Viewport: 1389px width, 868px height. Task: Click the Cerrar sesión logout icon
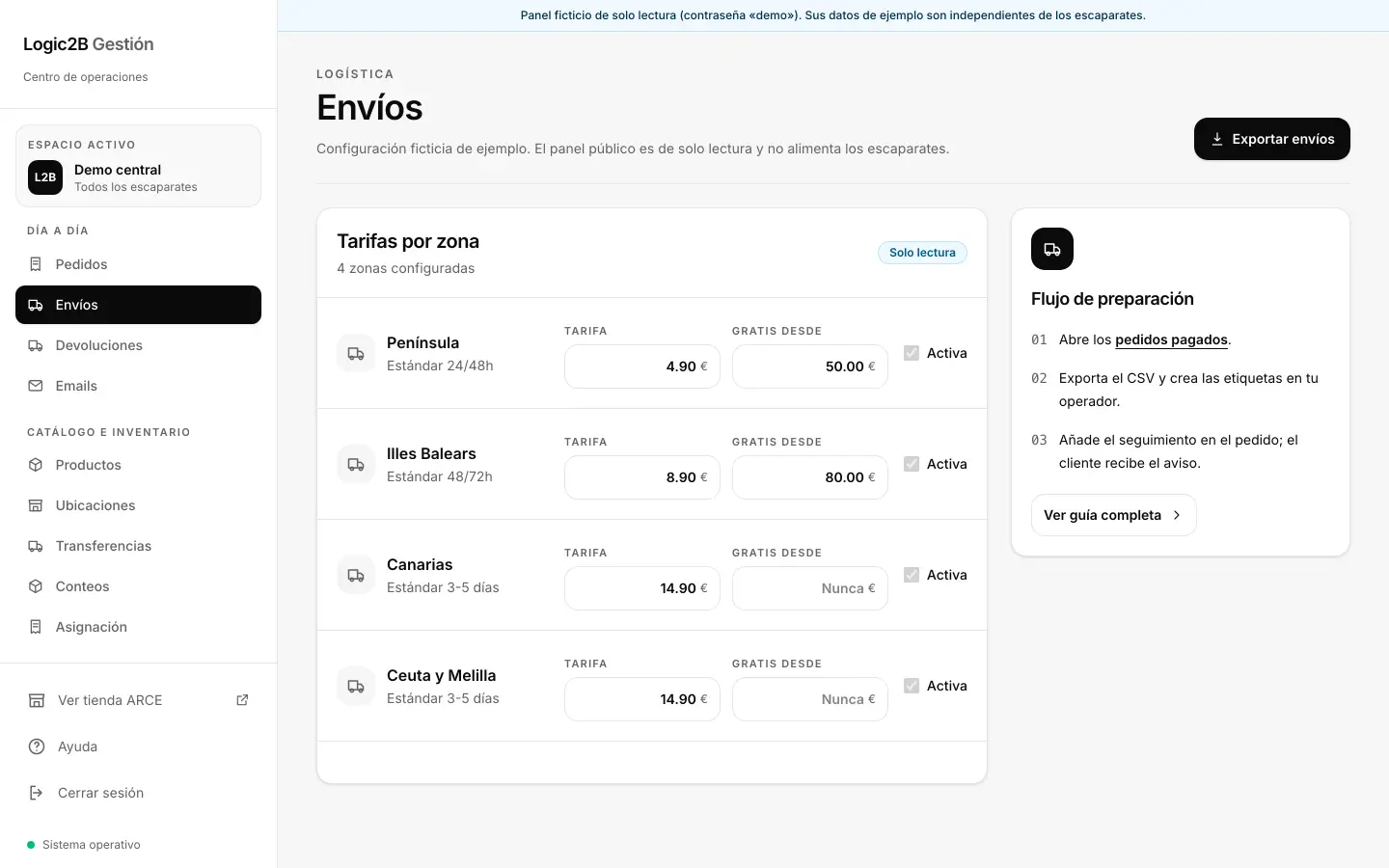tap(37, 793)
